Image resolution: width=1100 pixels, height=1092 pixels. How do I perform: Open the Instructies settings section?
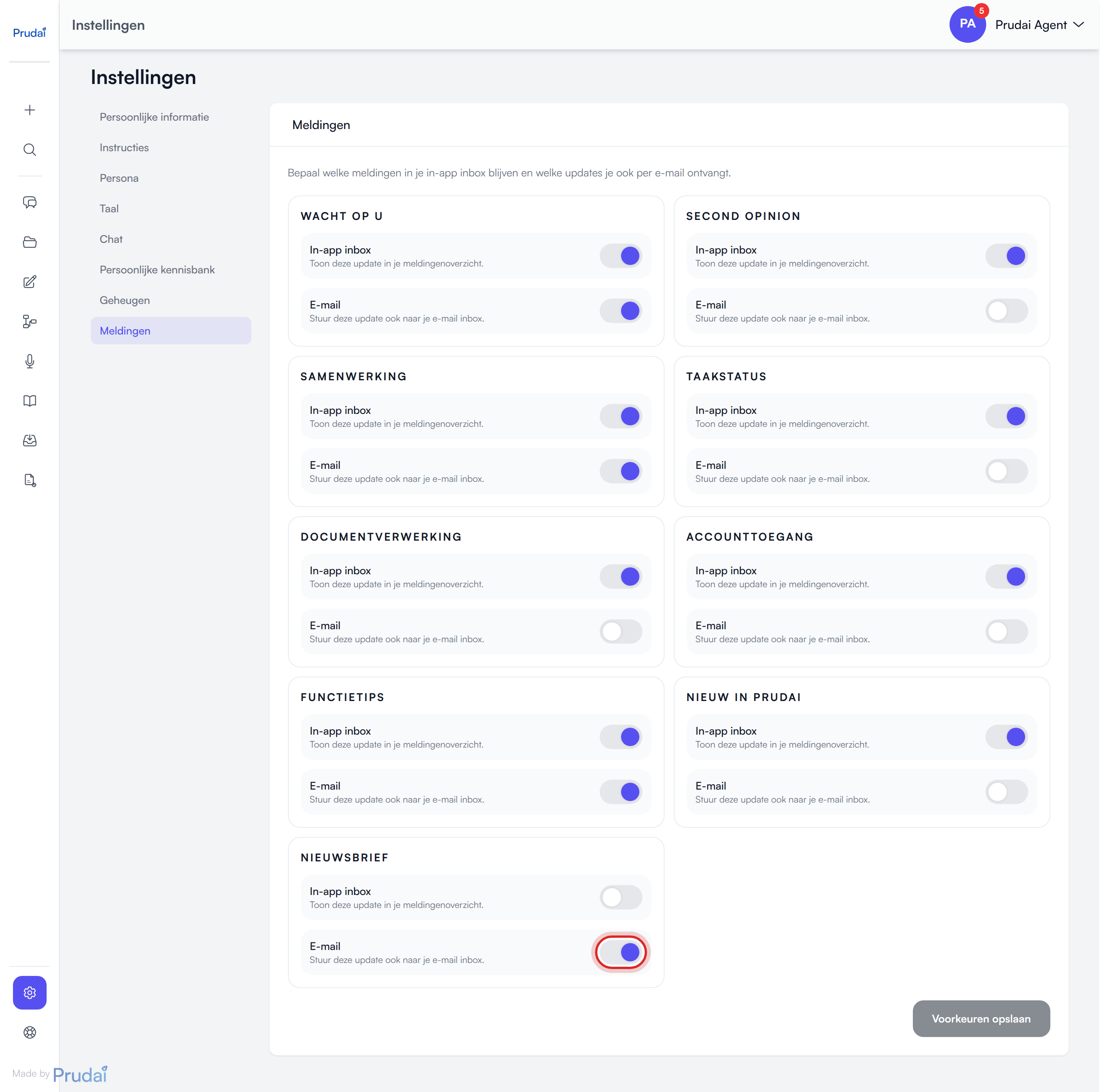point(171,147)
